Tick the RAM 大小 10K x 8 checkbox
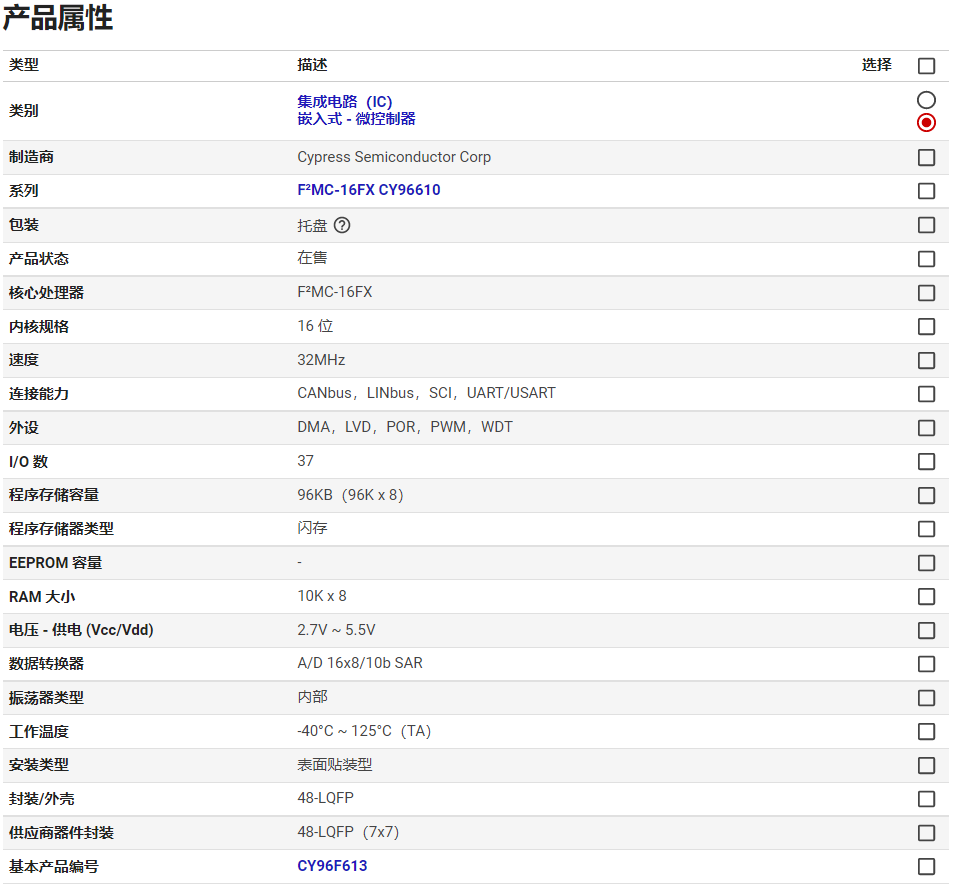The height and width of the screenshot is (896, 964). tap(926, 597)
